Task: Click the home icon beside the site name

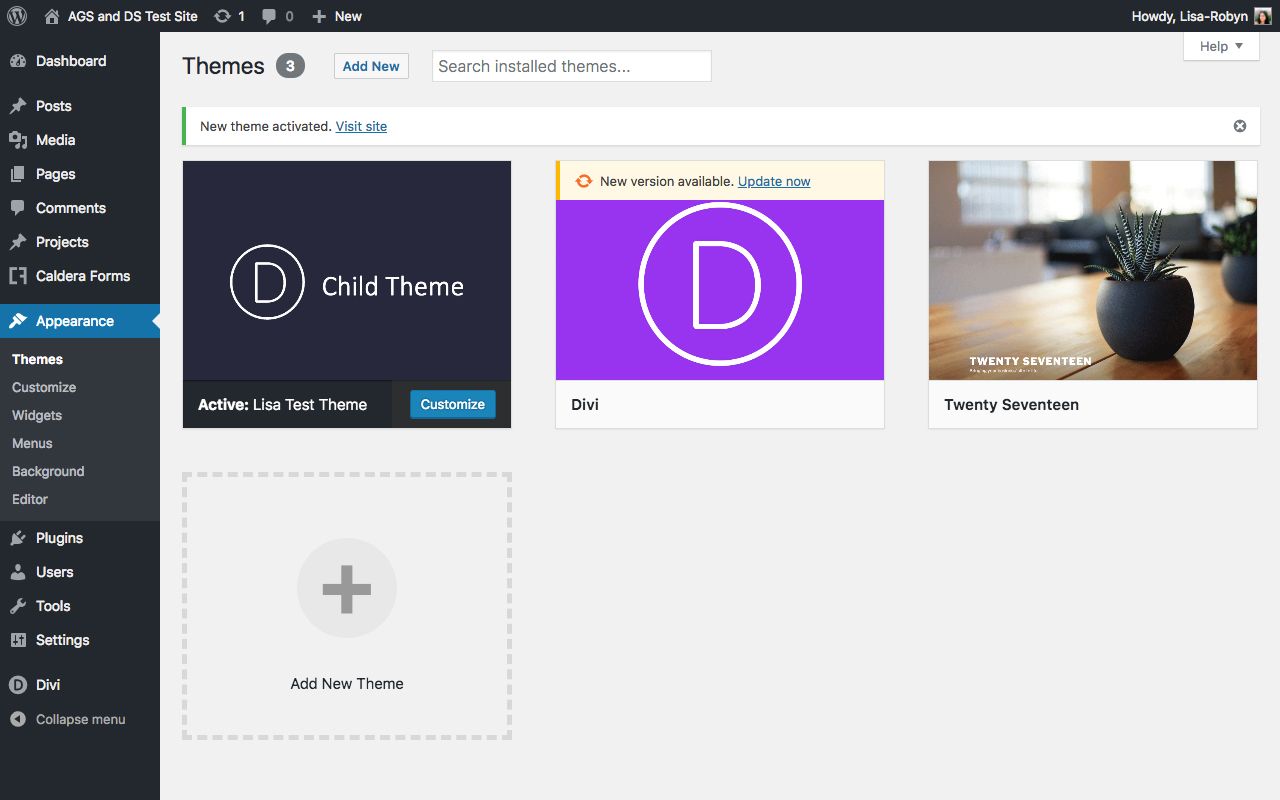Action: tap(52, 16)
